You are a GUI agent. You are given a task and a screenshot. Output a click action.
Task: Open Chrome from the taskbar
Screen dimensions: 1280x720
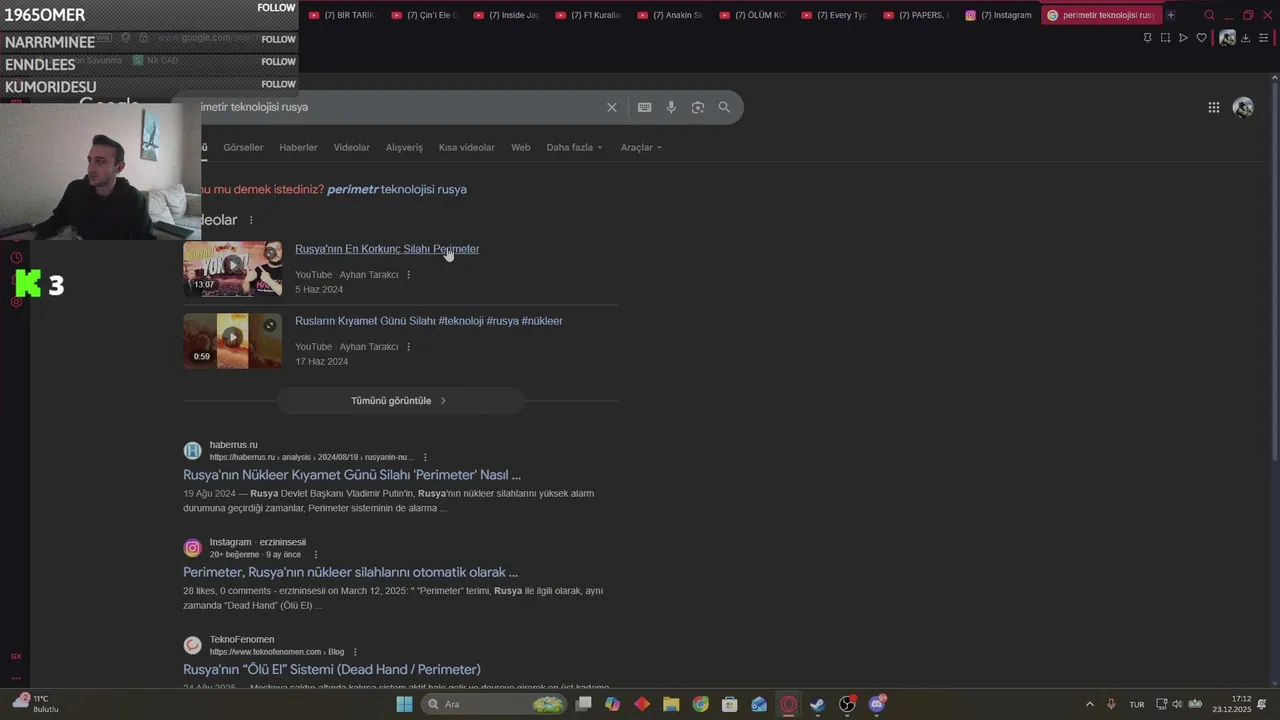[701, 704]
